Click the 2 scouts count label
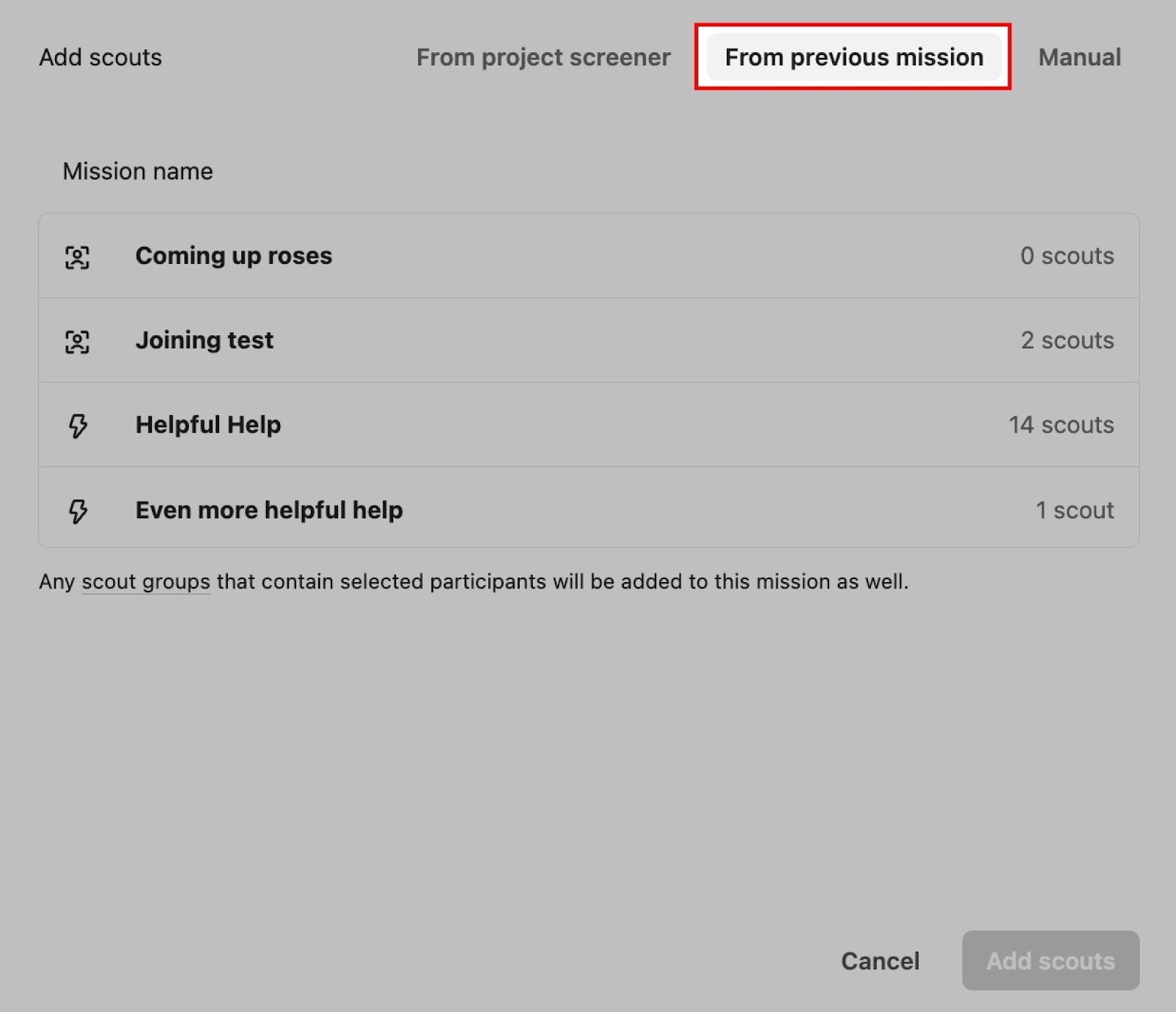This screenshot has width=1176, height=1012. (1066, 340)
